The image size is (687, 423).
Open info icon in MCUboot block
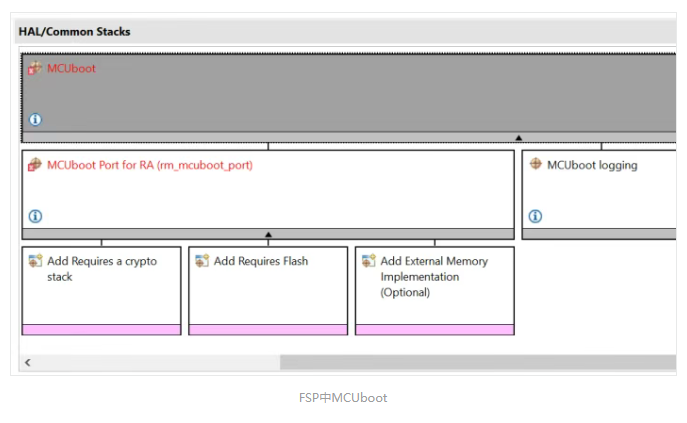35,119
